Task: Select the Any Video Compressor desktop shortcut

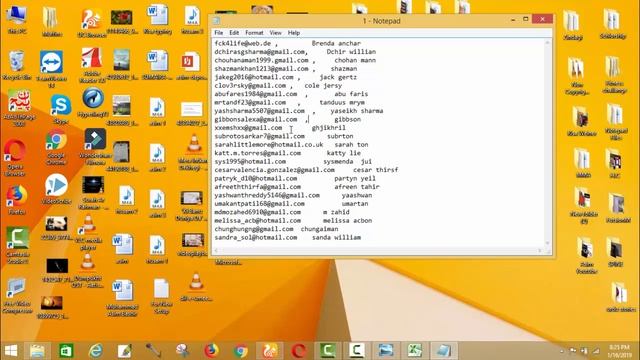Action: [x=17, y=296]
